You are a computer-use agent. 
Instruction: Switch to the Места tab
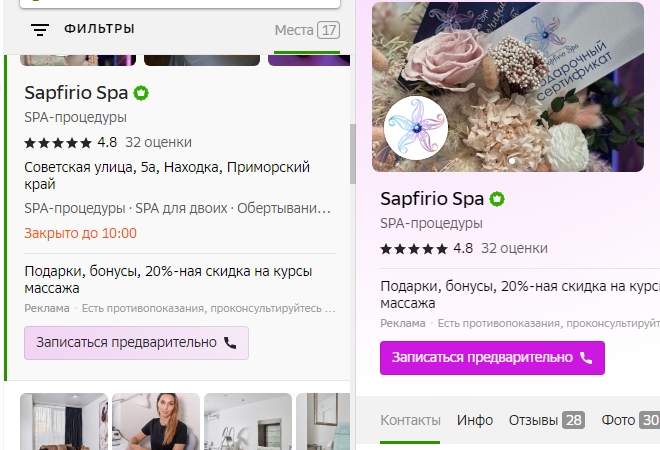(307, 30)
